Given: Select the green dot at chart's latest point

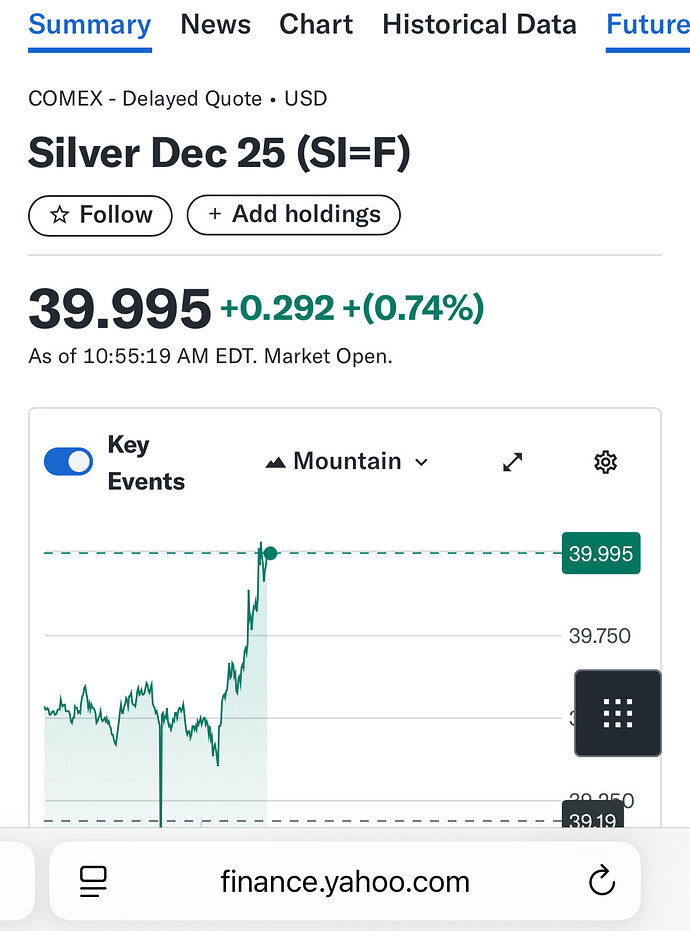Looking at the screenshot, I should click(x=270, y=553).
